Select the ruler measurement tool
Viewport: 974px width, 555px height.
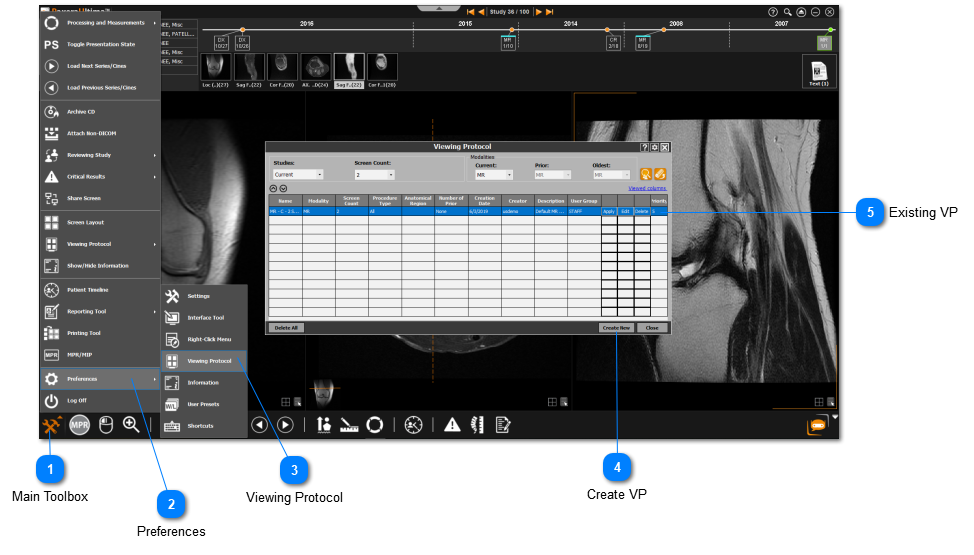(x=349, y=424)
